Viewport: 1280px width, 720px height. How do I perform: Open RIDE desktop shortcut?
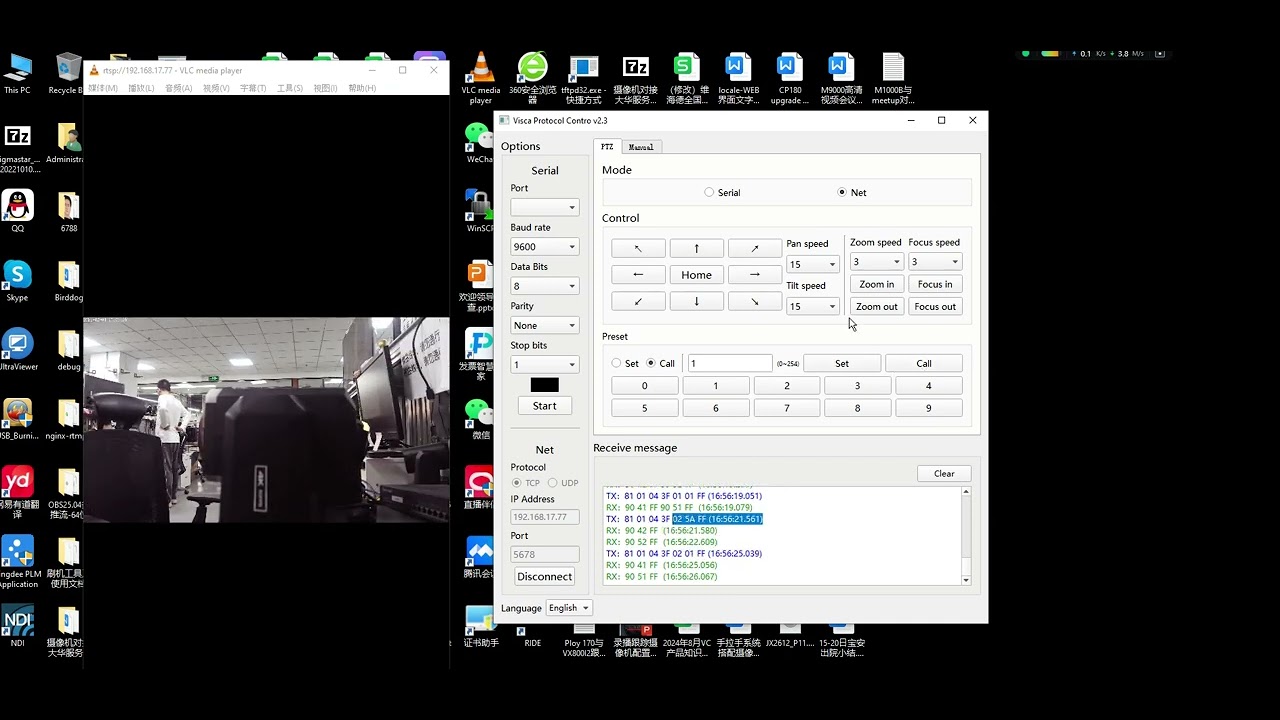(532, 637)
